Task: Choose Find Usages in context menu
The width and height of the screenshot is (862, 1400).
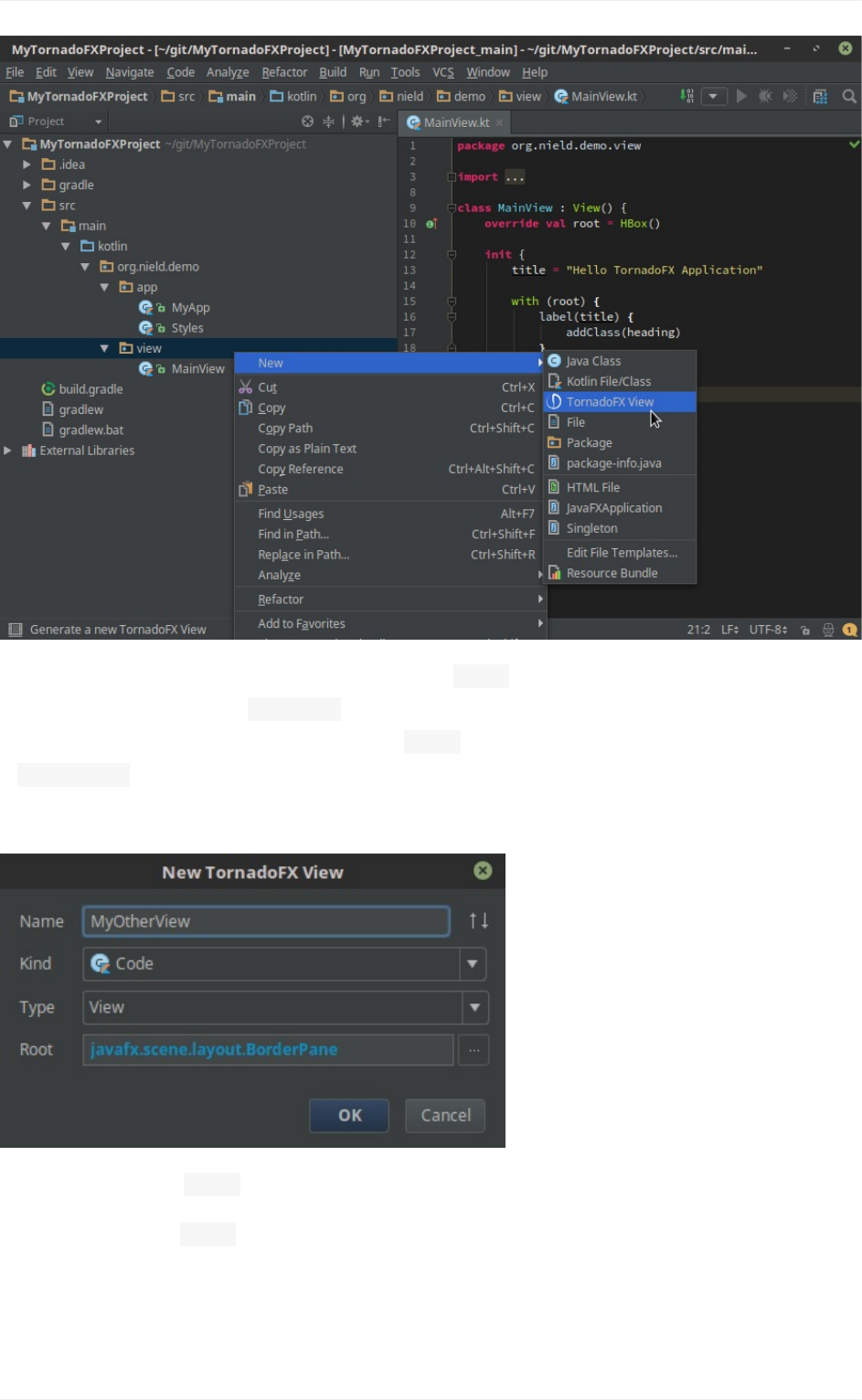Action: (x=390, y=514)
